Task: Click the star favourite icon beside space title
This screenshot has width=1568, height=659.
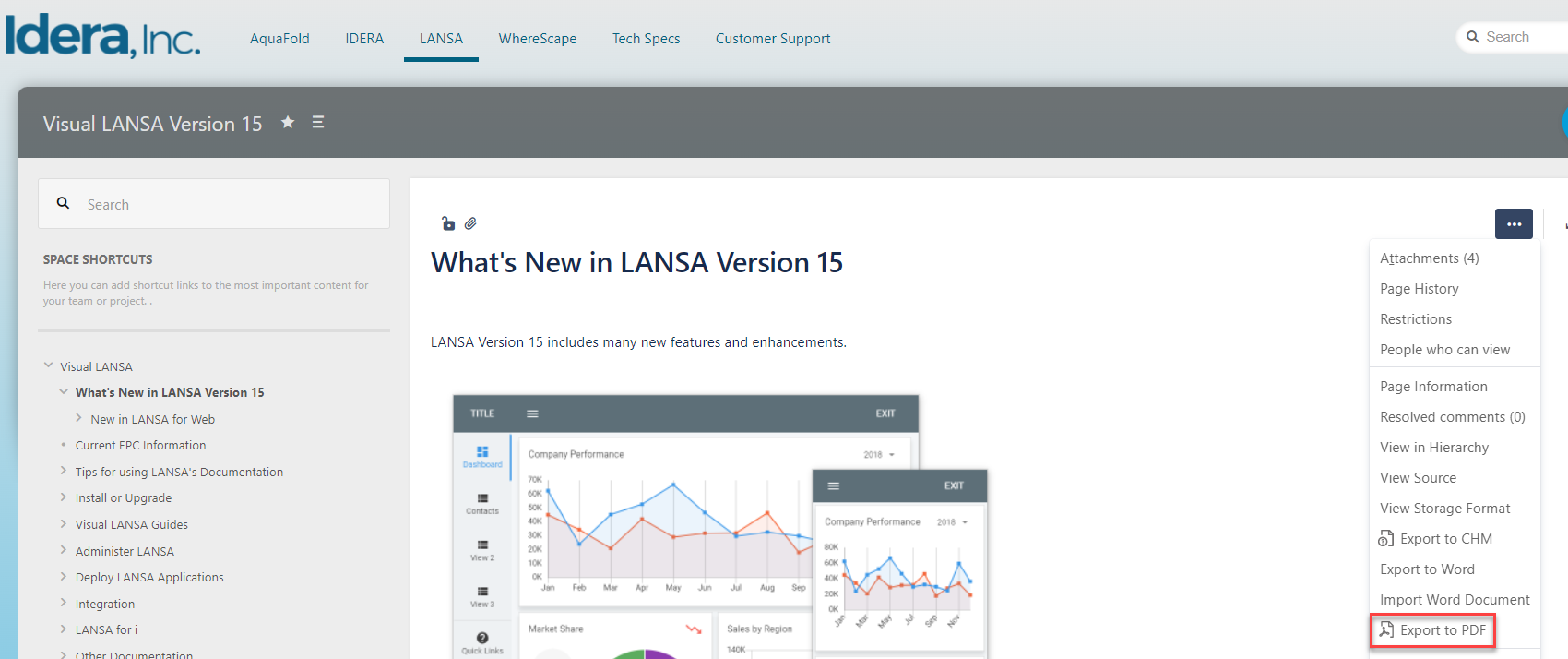Action: coord(288,122)
